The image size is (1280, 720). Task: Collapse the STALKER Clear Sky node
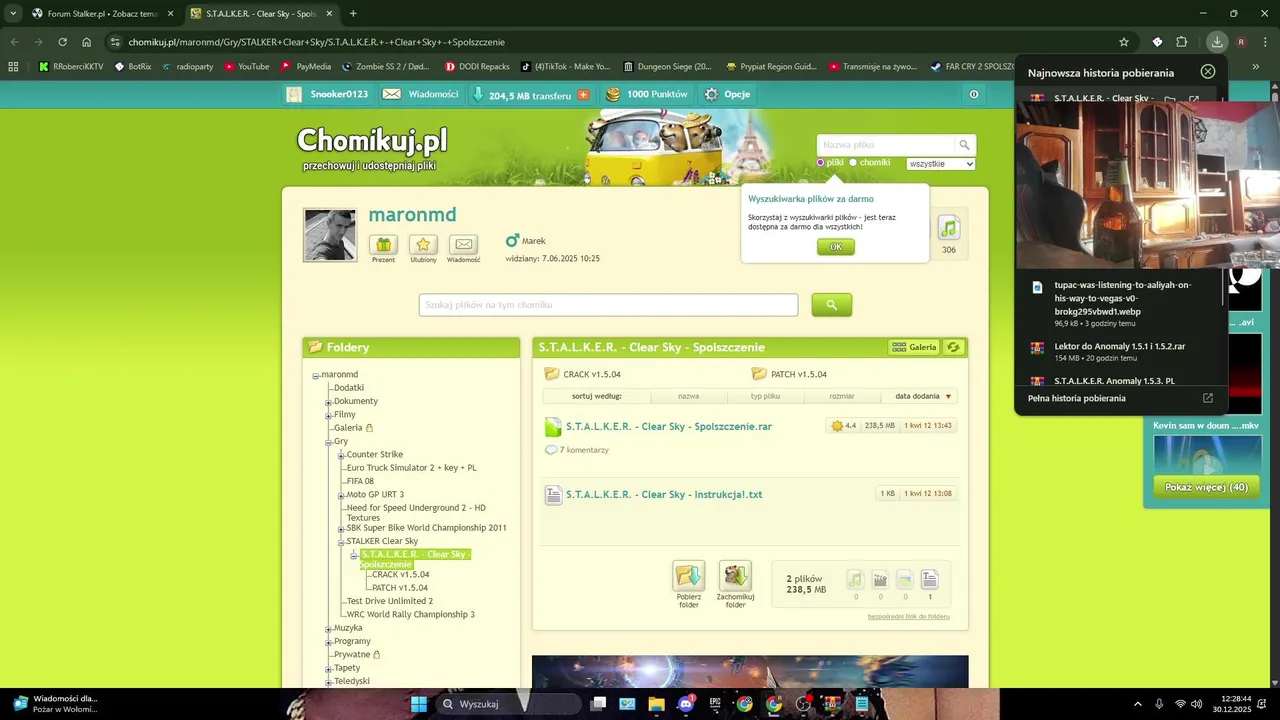click(x=341, y=542)
